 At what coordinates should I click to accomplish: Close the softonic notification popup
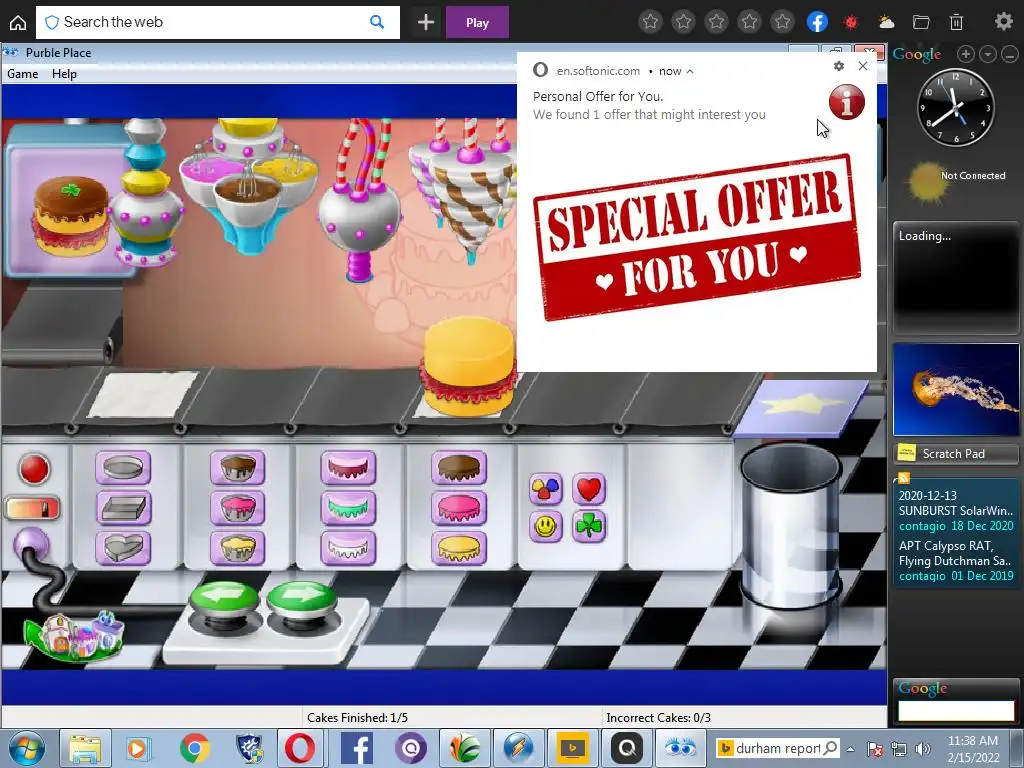coord(863,66)
